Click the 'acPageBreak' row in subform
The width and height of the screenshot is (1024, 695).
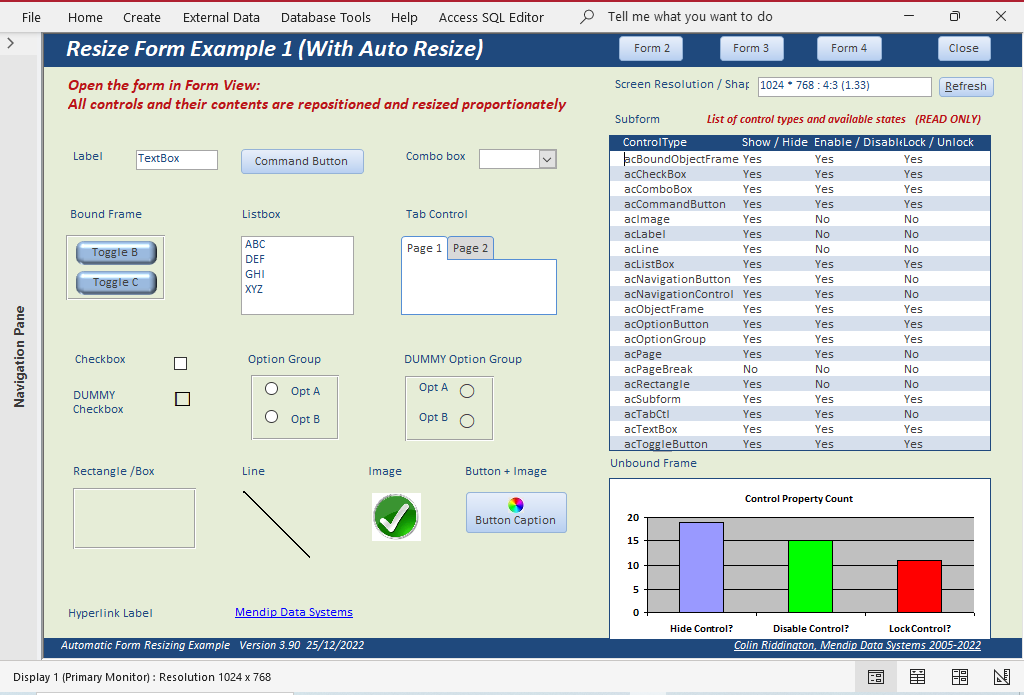pyautogui.click(x=800, y=369)
